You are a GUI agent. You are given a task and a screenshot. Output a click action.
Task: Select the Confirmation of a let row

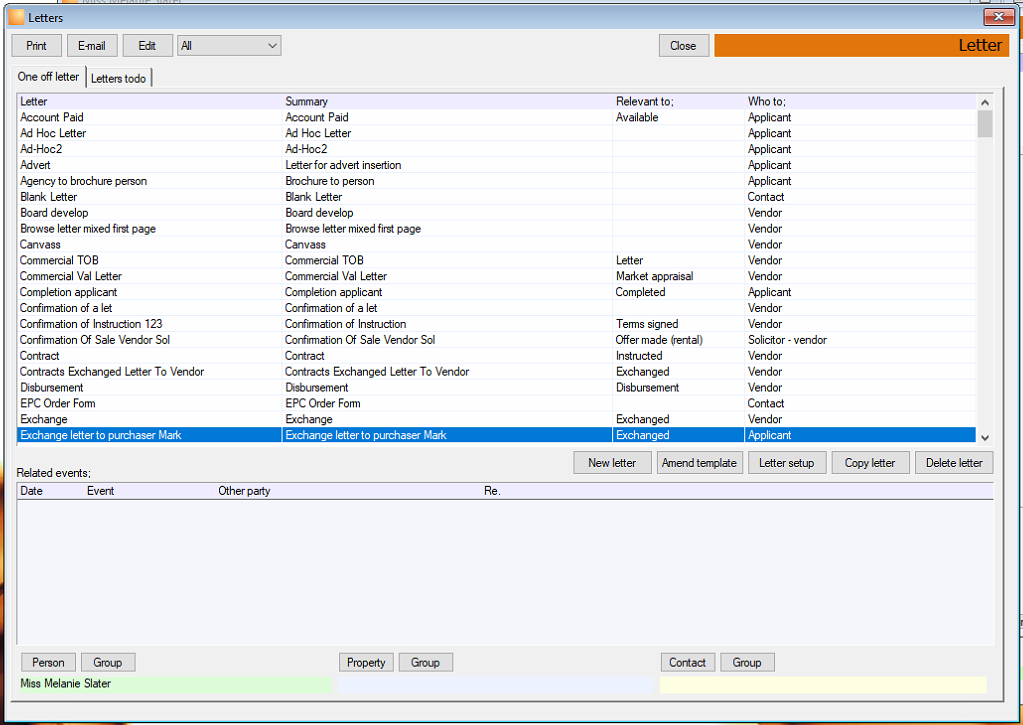point(496,308)
